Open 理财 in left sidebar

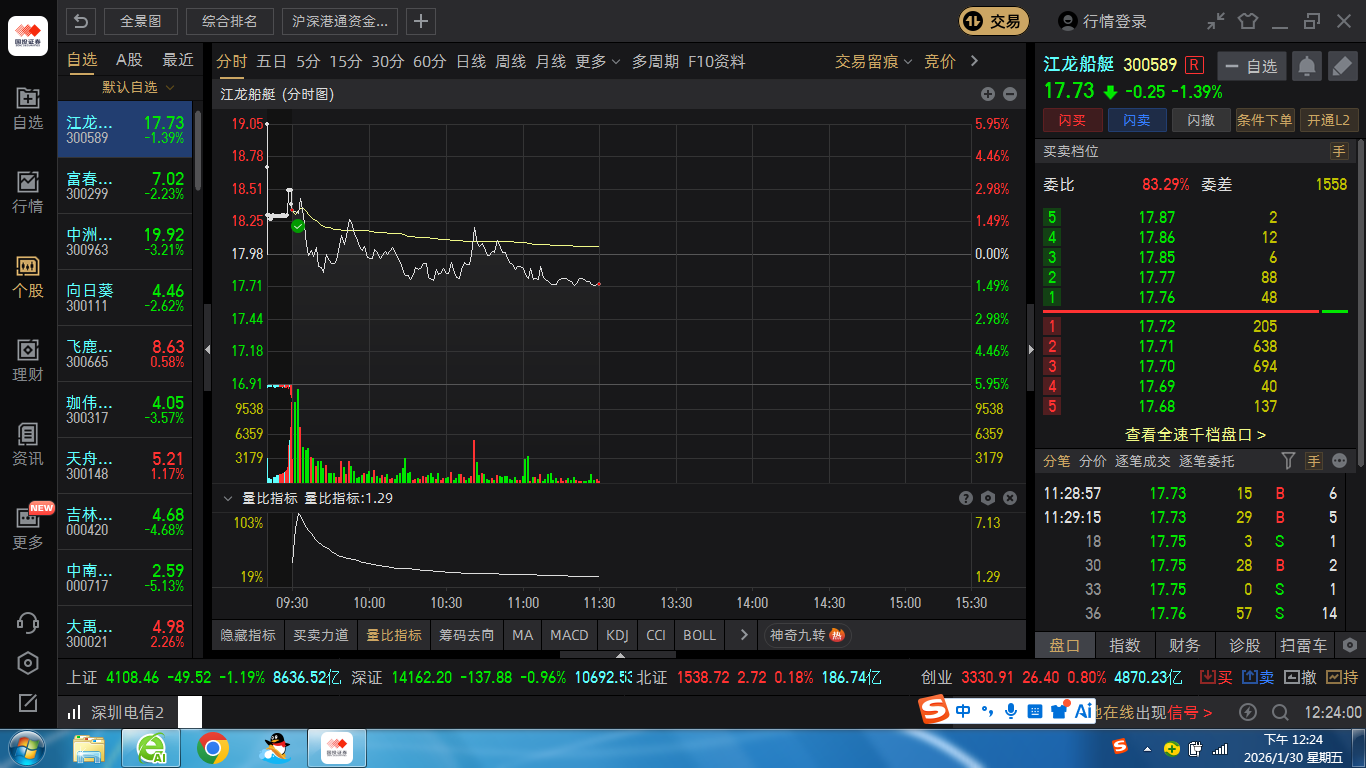(x=28, y=361)
